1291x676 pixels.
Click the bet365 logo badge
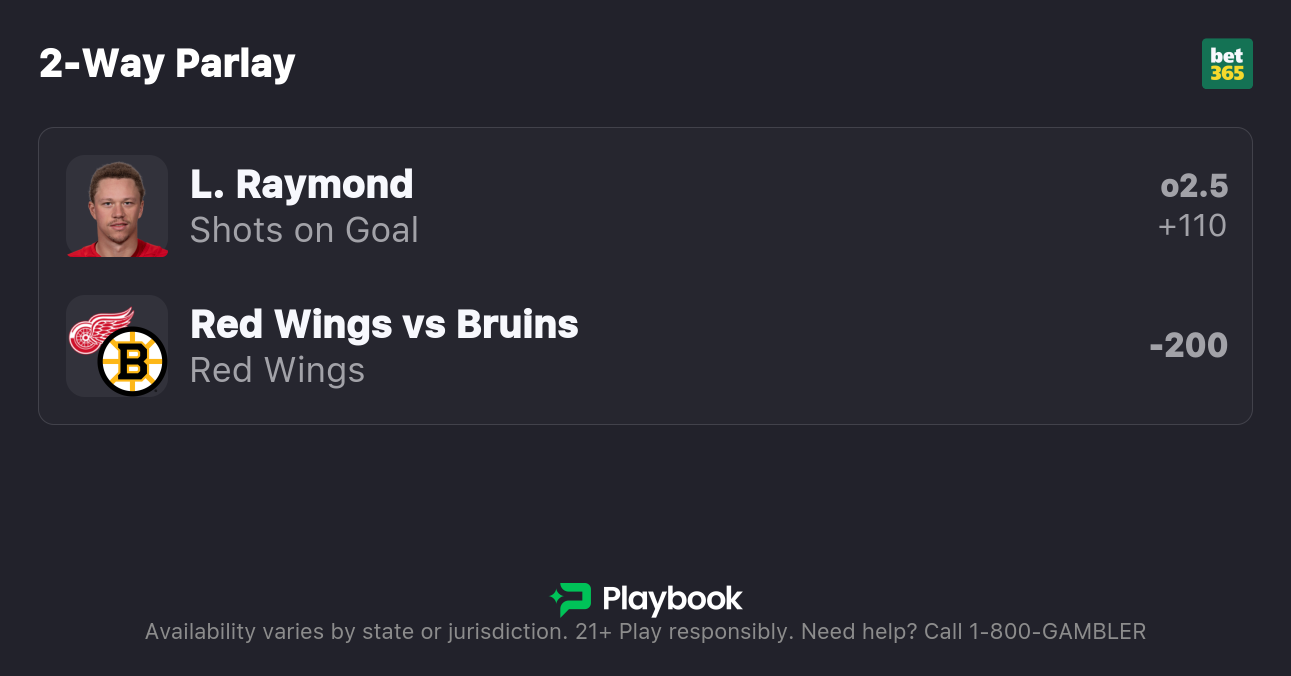1227,64
